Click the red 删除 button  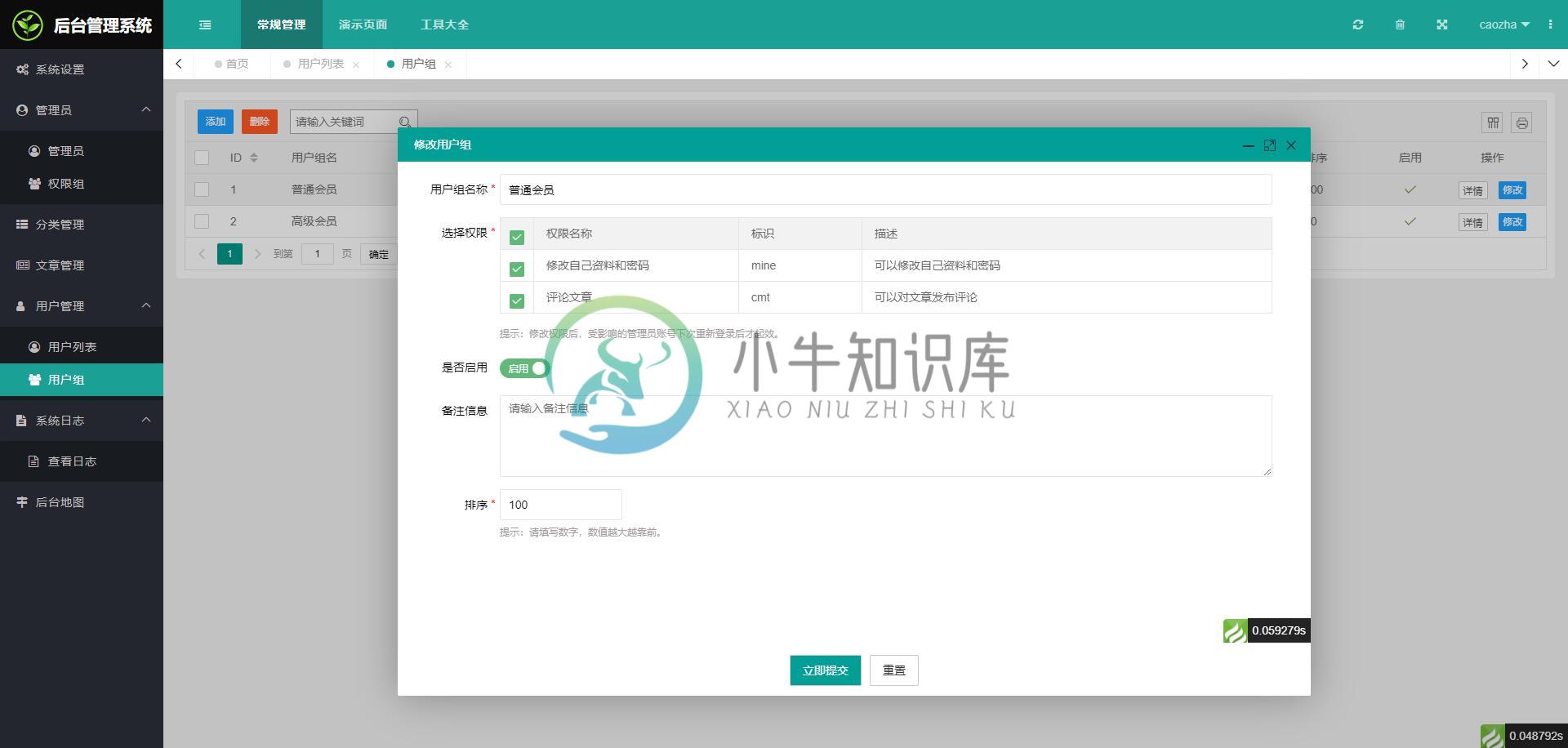coord(260,122)
